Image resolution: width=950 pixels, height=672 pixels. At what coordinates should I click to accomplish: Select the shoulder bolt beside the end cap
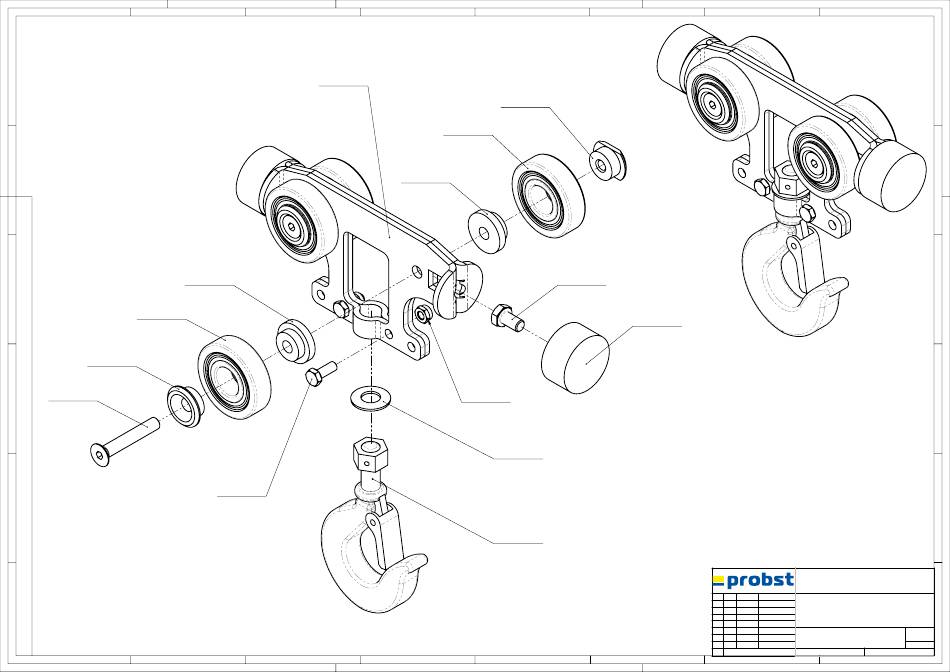click(x=508, y=318)
